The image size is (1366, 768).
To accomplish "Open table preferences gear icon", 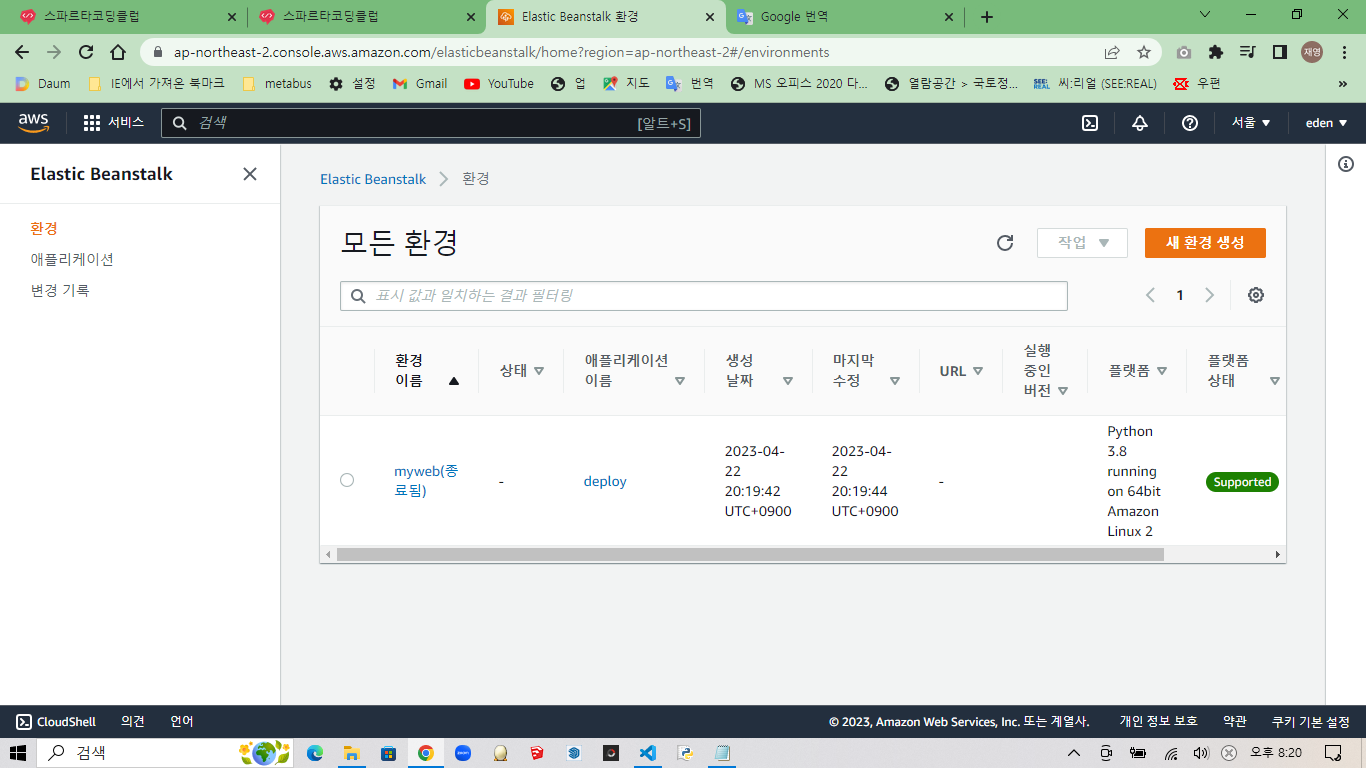I will (1256, 295).
